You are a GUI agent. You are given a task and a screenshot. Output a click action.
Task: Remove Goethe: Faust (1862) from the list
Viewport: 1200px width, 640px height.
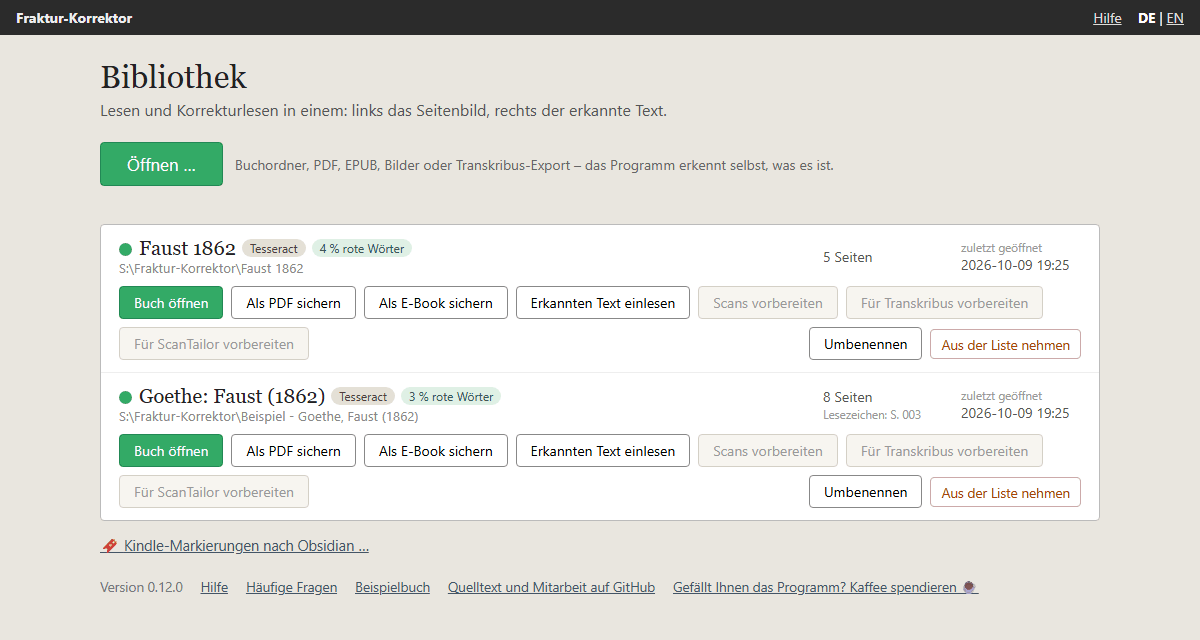pyautogui.click(x=1005, y=493)
